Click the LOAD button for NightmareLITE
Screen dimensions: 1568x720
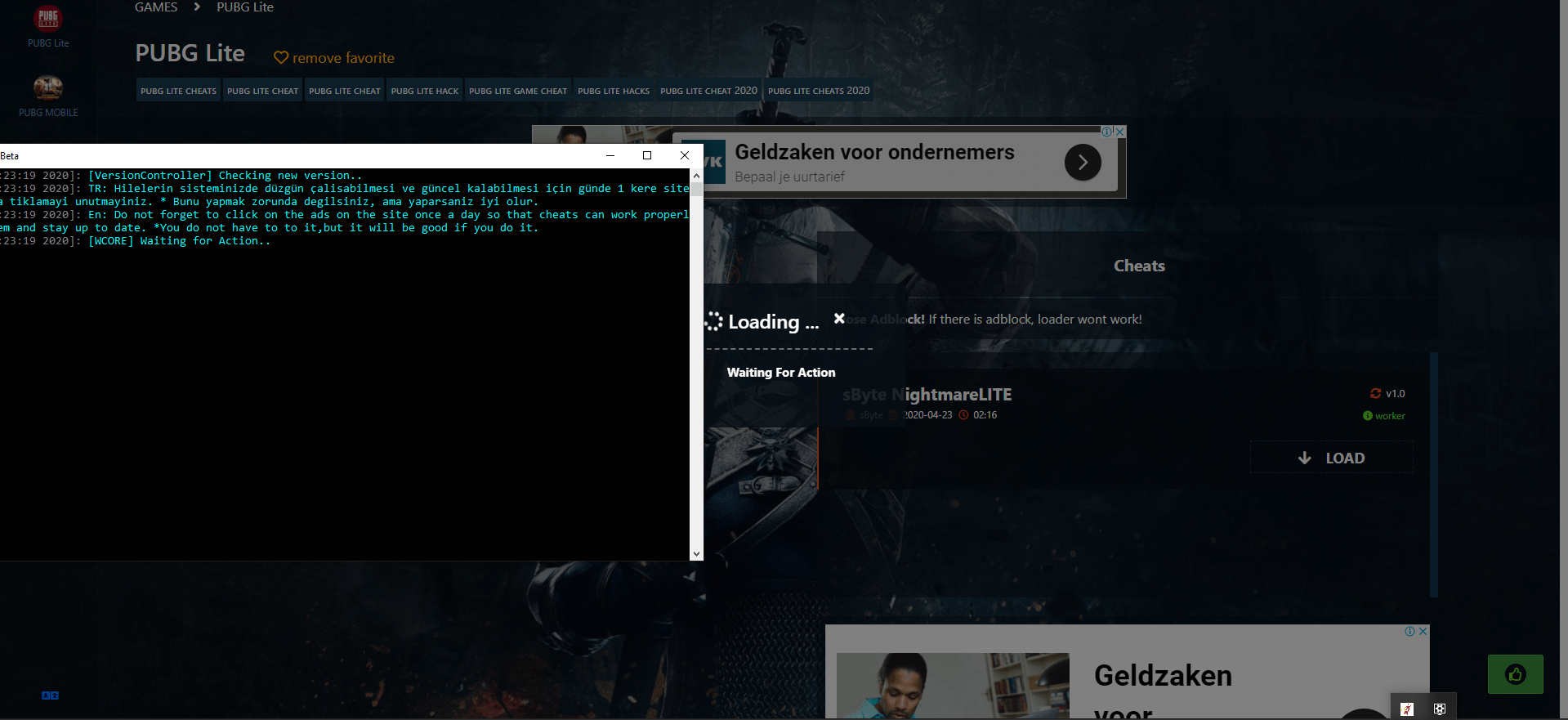pos(1331,458)
